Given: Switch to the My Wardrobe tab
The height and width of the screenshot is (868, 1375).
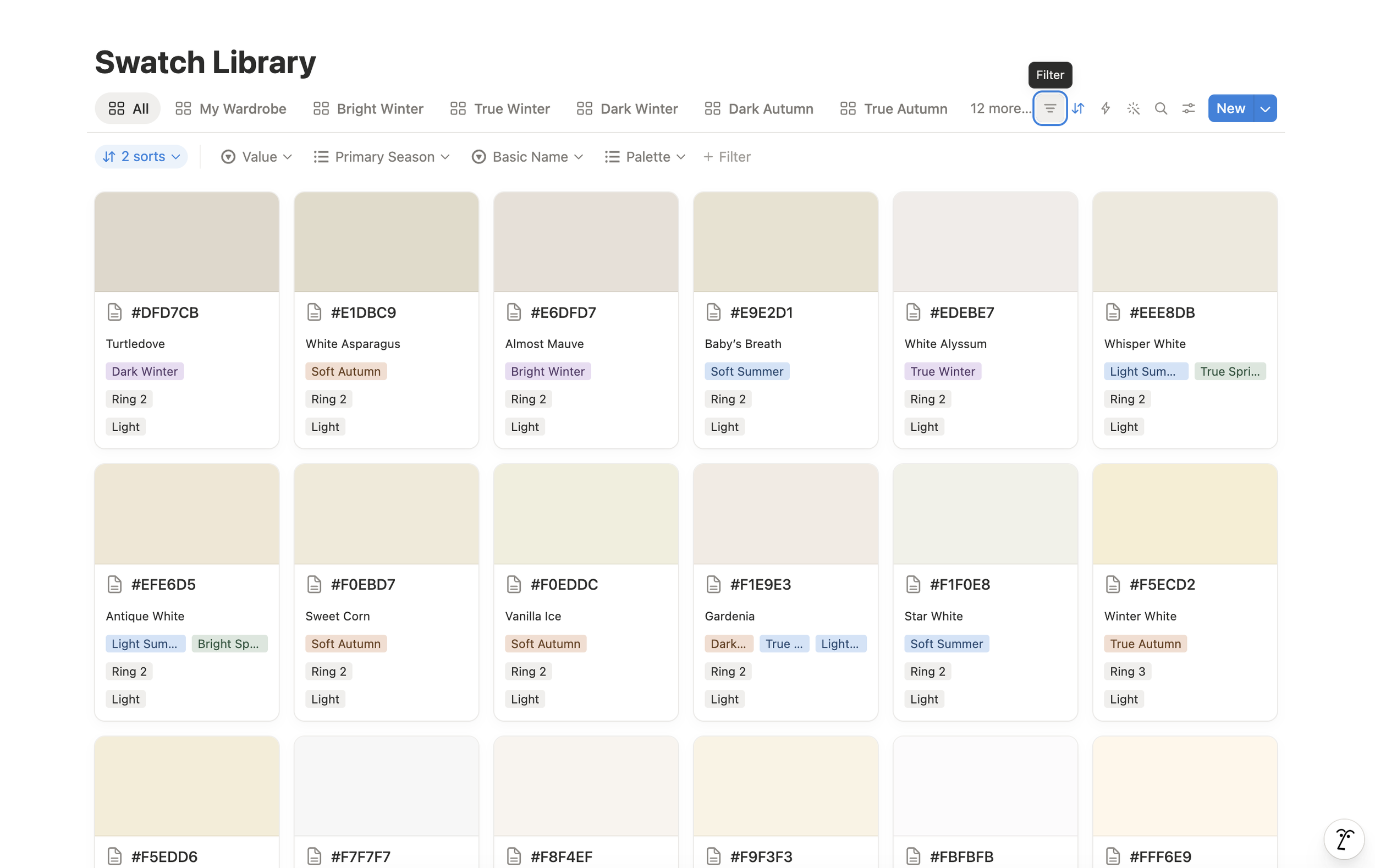Looking at the screenshot, I should (230, 108).
